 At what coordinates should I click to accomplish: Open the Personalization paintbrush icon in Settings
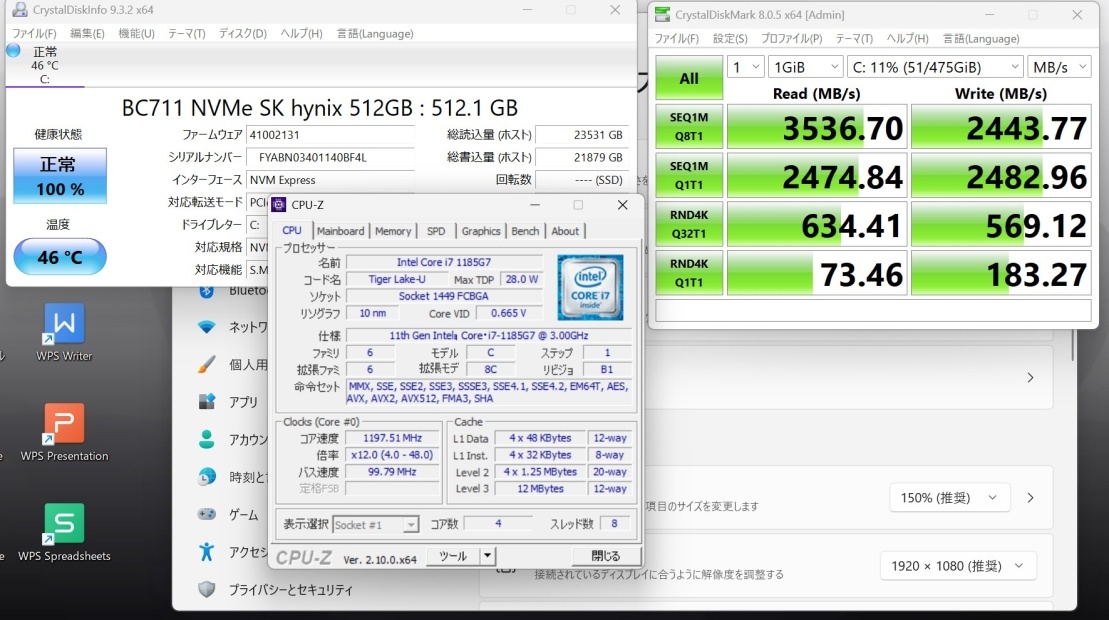207,364
